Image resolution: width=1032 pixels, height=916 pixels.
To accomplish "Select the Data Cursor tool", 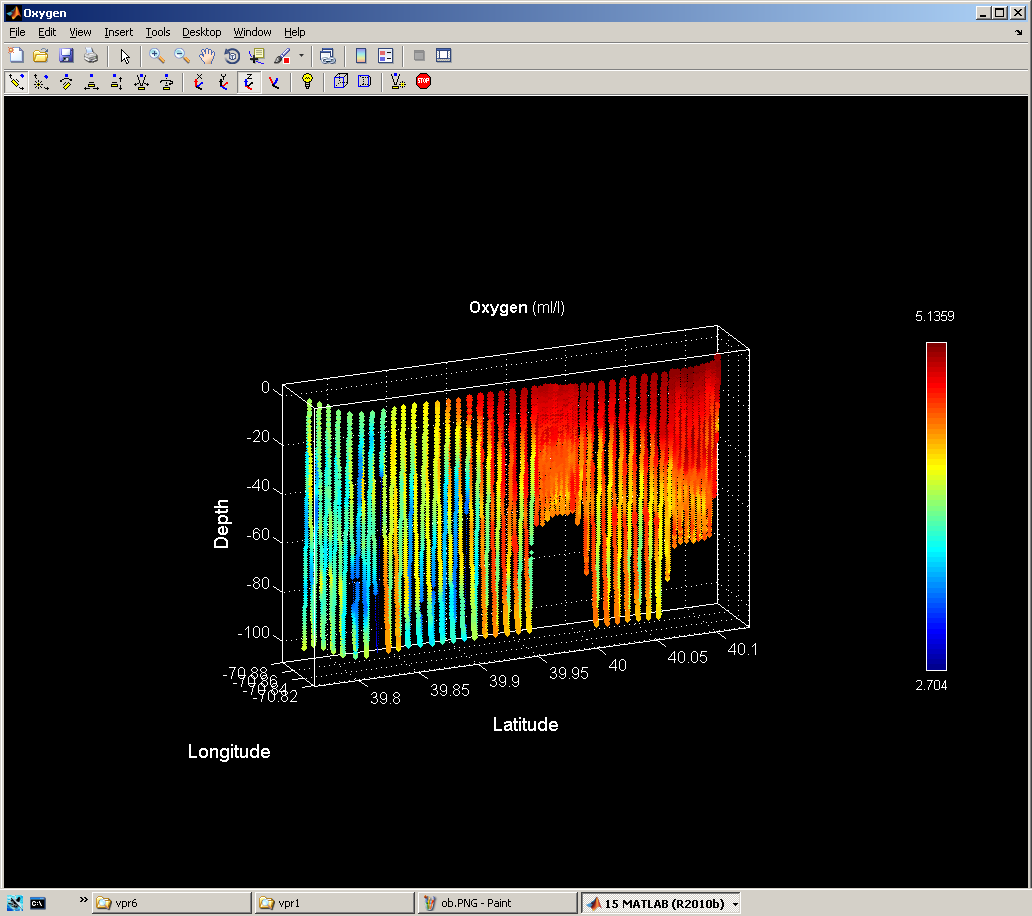I will [x=257, y=56].
